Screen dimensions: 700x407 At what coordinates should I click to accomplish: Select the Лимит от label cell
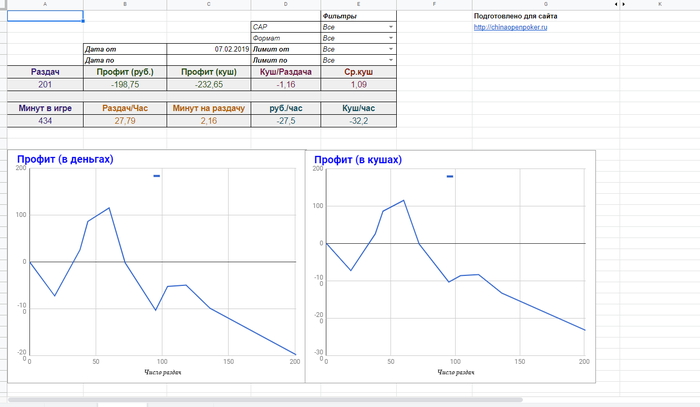pyautogui.click(x=286, y=49)
